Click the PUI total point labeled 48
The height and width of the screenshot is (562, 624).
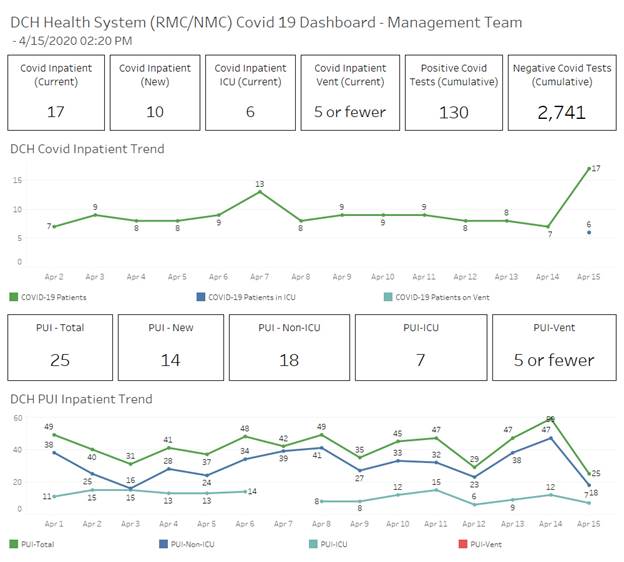click(x=245, y=437)
